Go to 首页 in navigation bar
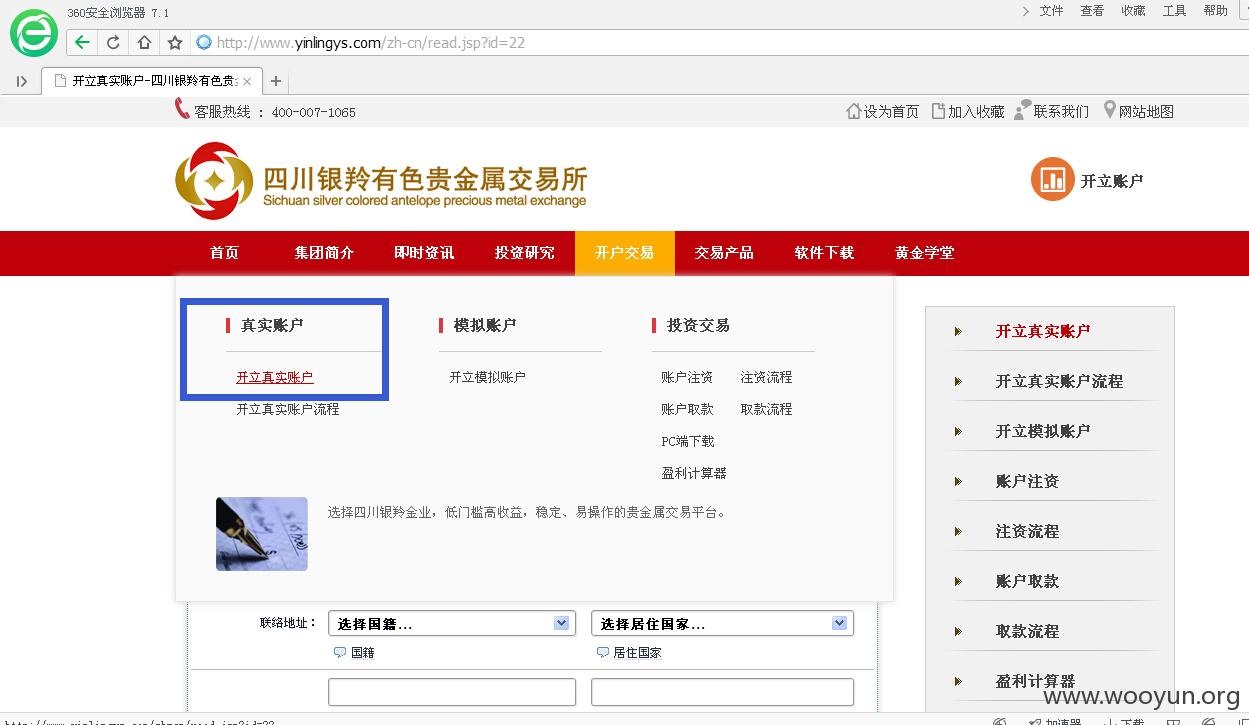Screen dimensions: 1249x725 pos(225,253)
